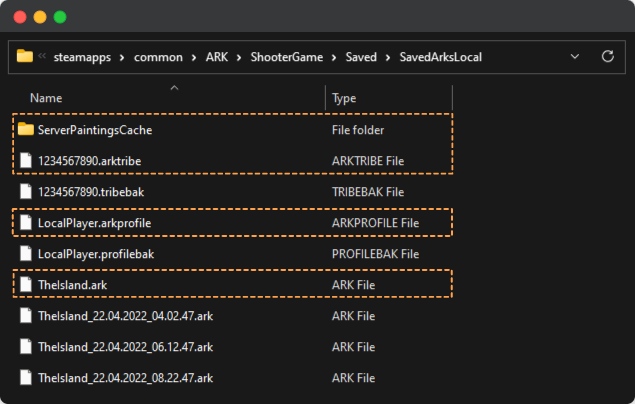Viewport: 635px width, 404px height.
Task: Select the TheIsland_22.04.2022_06.12.47.ark file name
Action: 126,347
